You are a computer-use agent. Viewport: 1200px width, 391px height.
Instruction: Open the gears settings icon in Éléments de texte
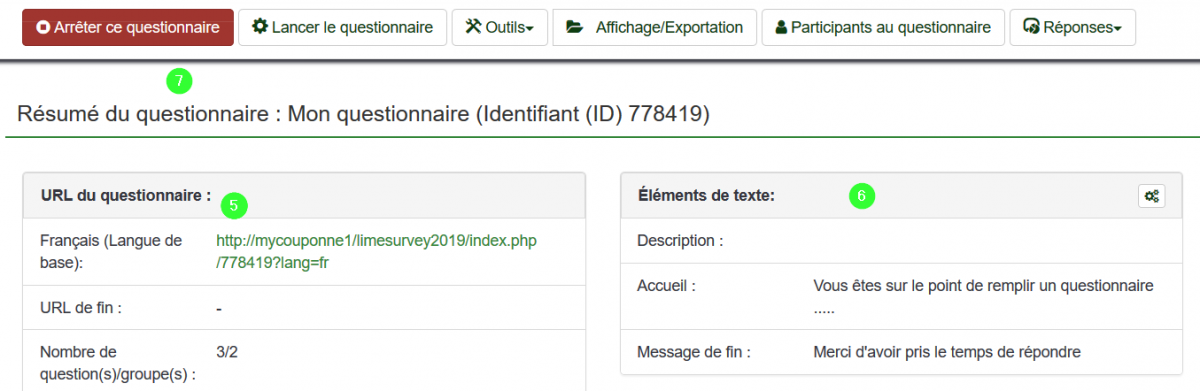tap(1152, 197)
